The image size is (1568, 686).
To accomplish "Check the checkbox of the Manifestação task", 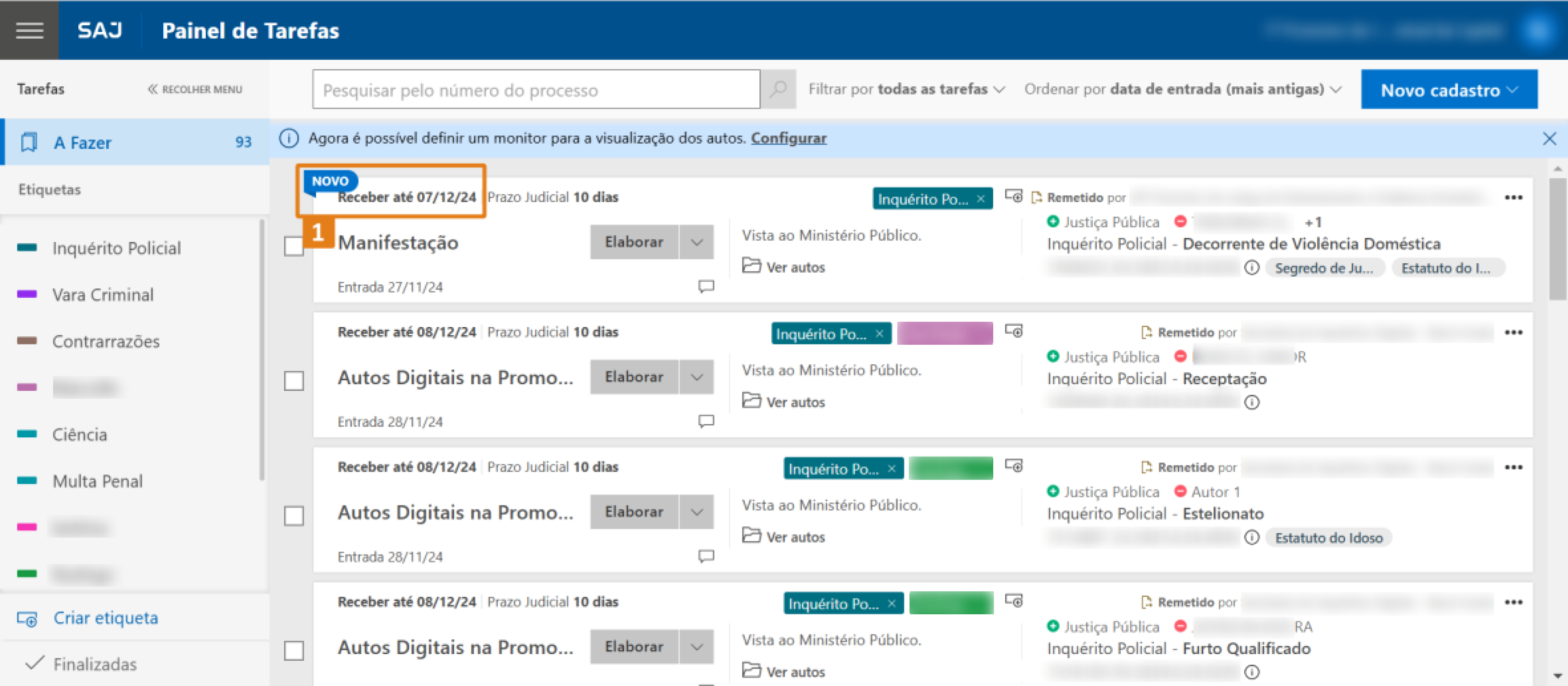I will tap(294, 246).
